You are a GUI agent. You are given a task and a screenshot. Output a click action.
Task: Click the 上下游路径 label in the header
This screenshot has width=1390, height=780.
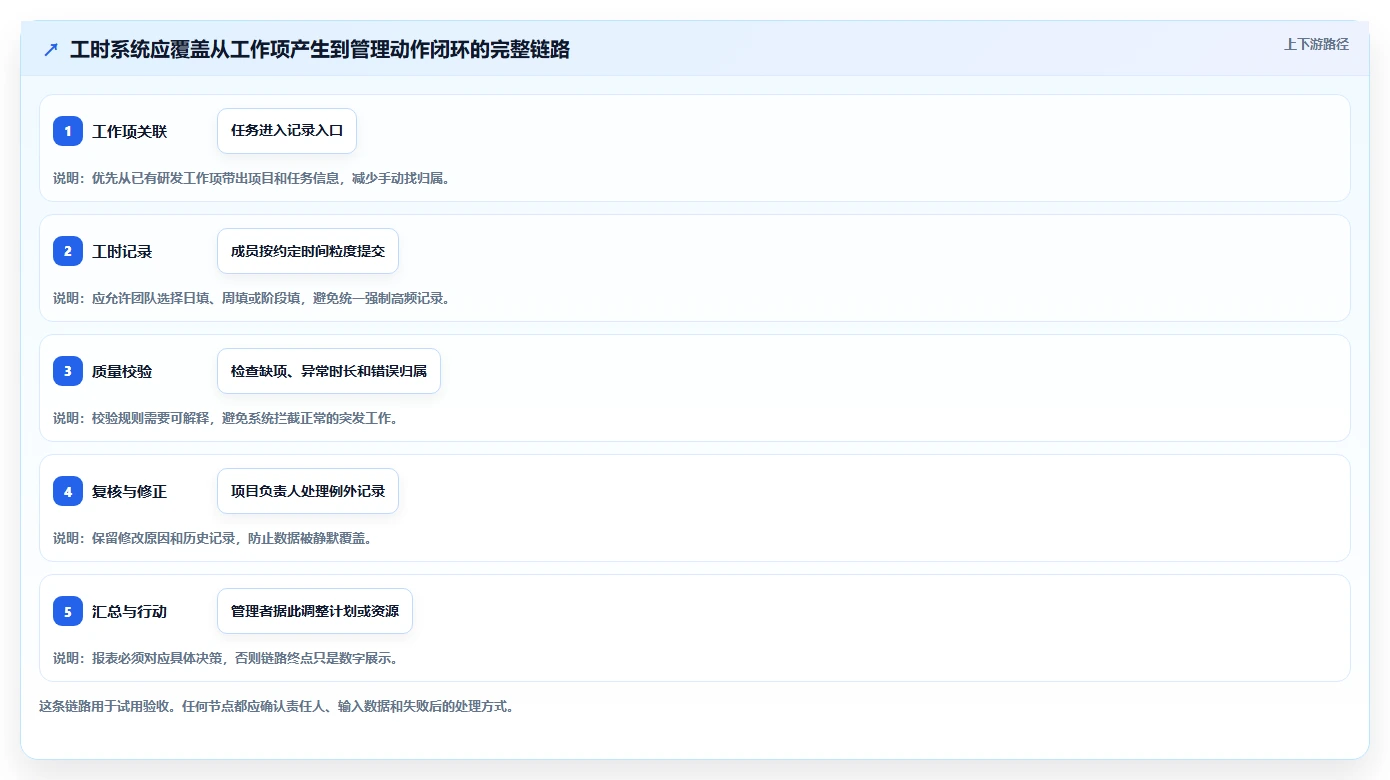click(x=1316, y=44)
